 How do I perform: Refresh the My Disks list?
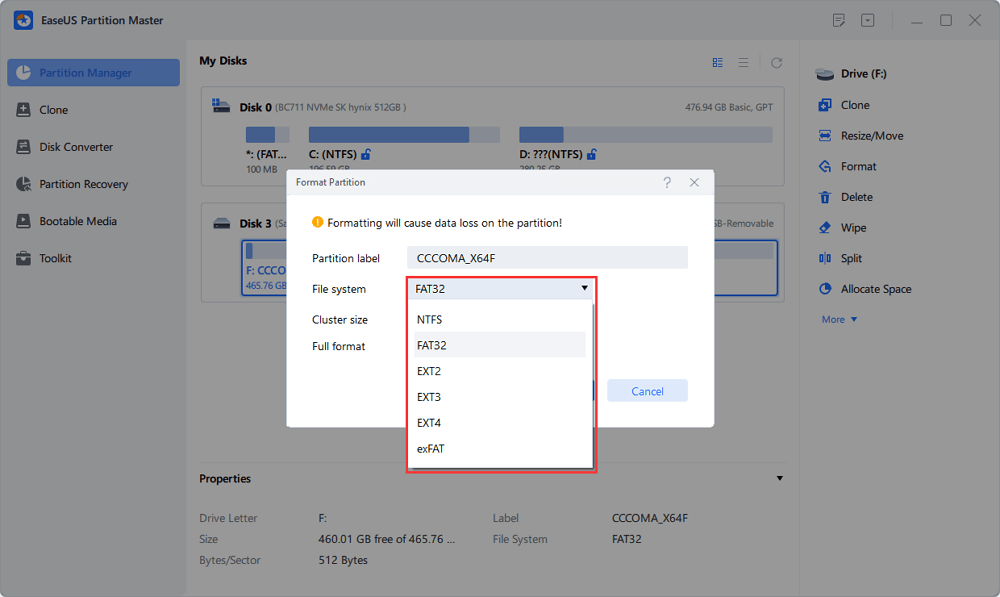(x=776, y=63)
